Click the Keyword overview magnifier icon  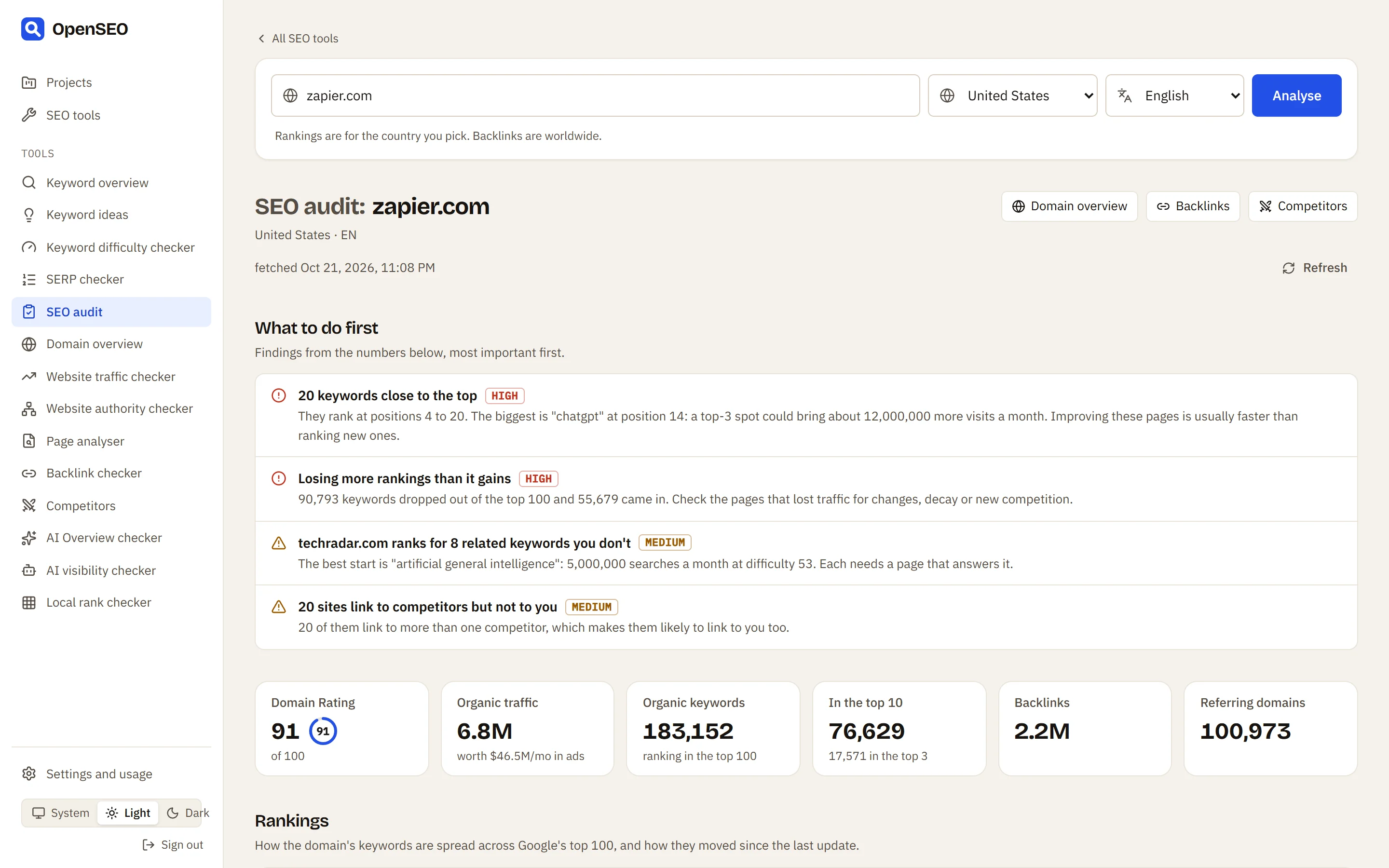[x=29, y=183]
